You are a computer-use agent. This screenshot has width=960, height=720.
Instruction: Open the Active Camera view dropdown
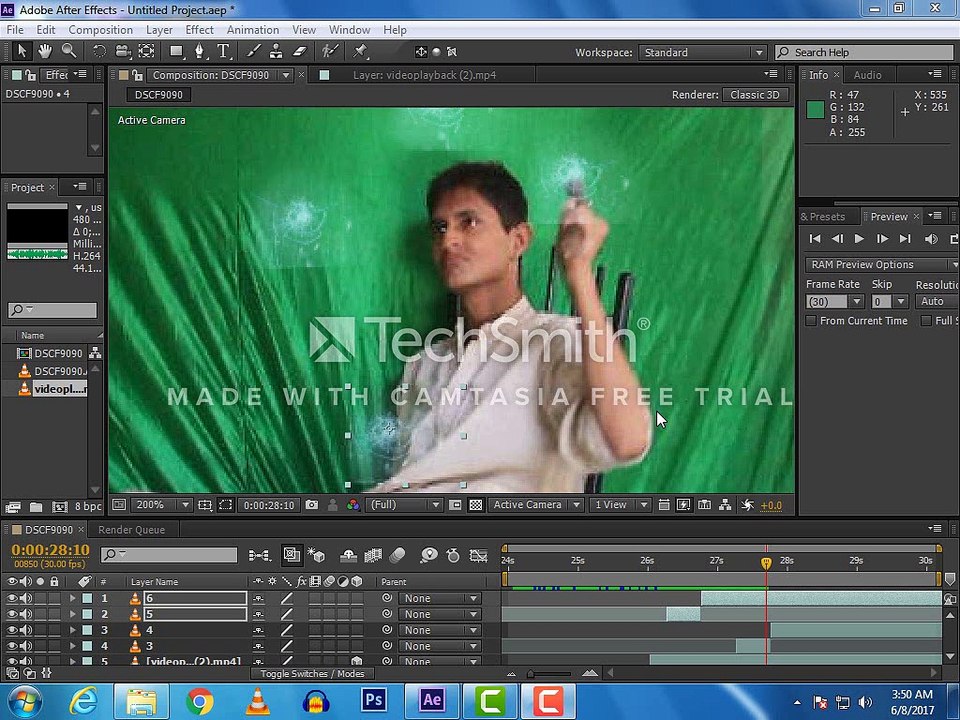click(535, 505)
